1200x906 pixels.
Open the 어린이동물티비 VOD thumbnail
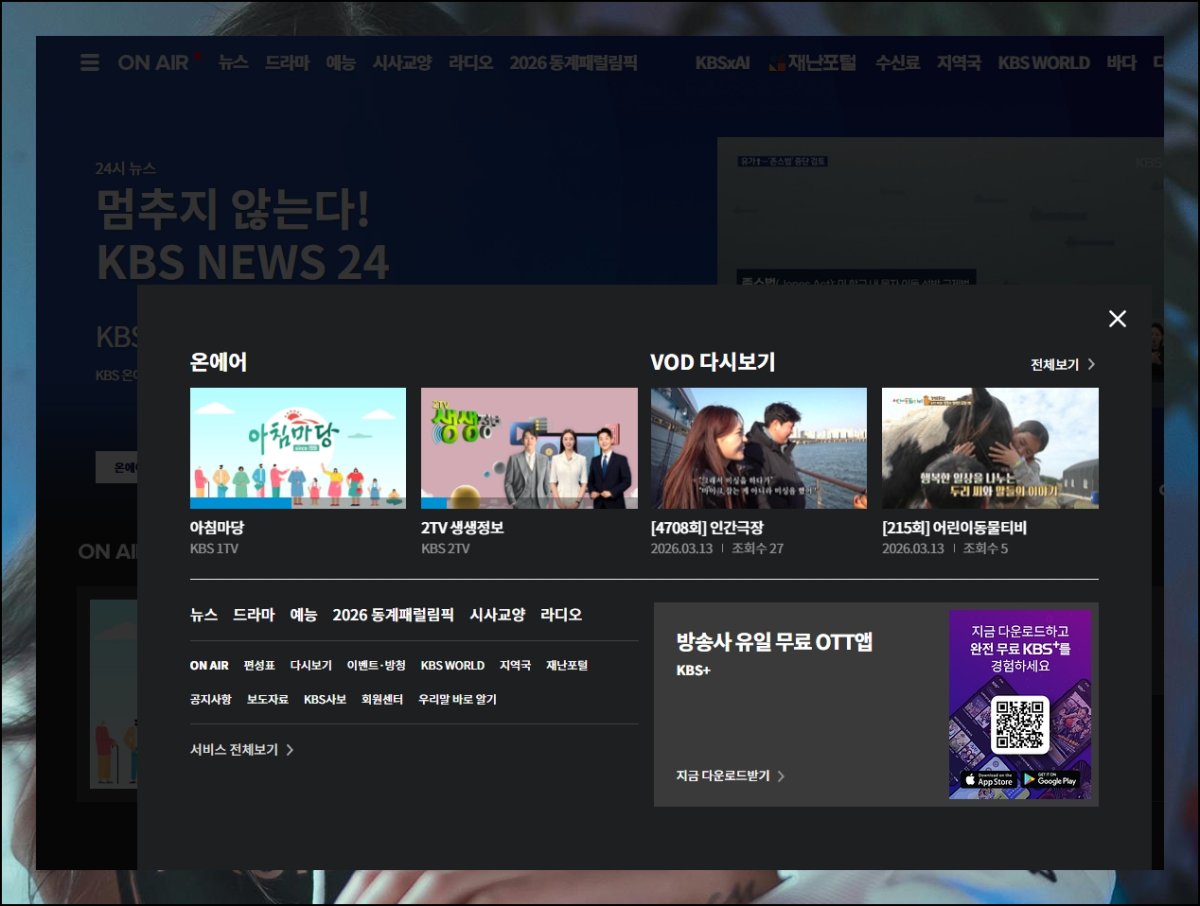990,448
